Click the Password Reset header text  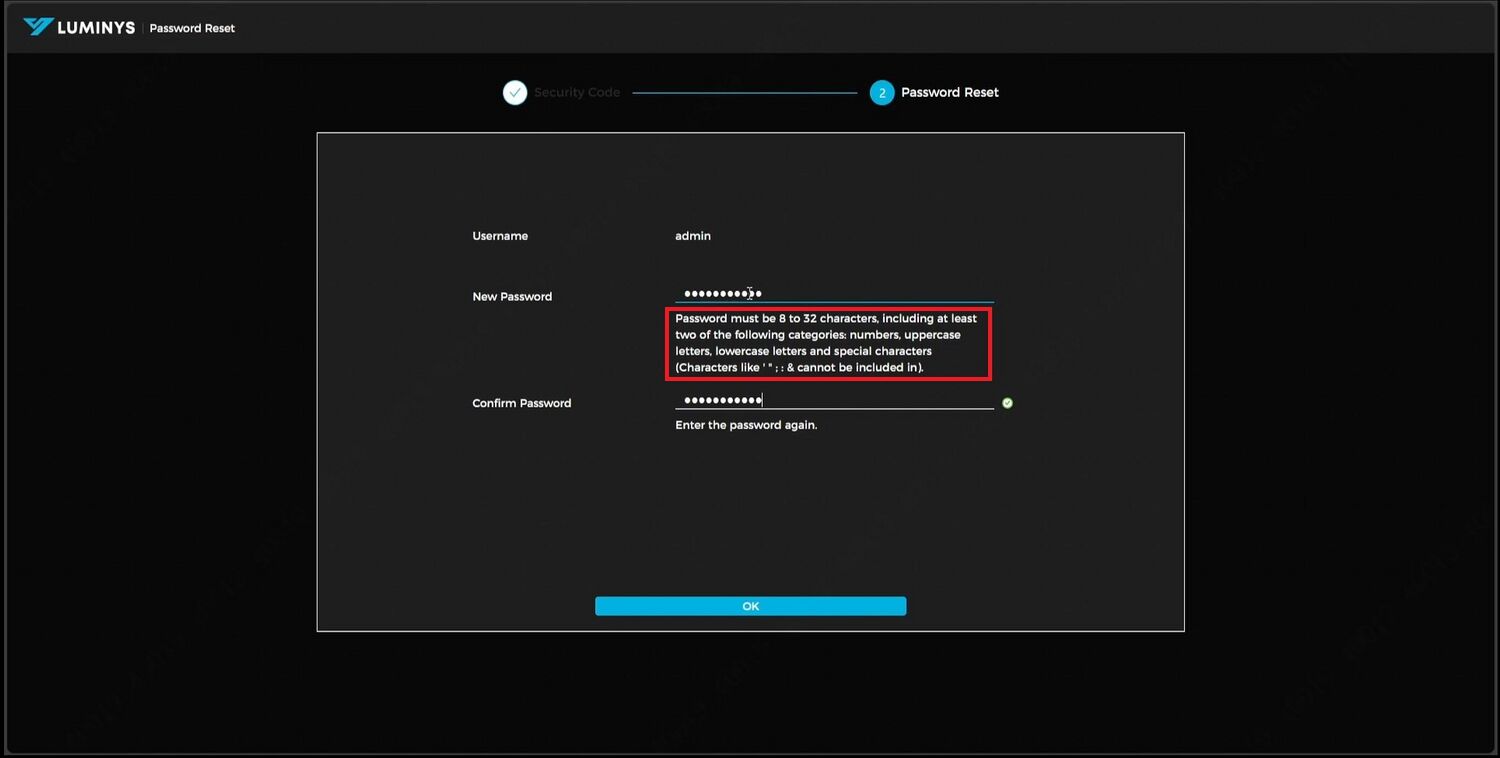(x=191, y=27)
